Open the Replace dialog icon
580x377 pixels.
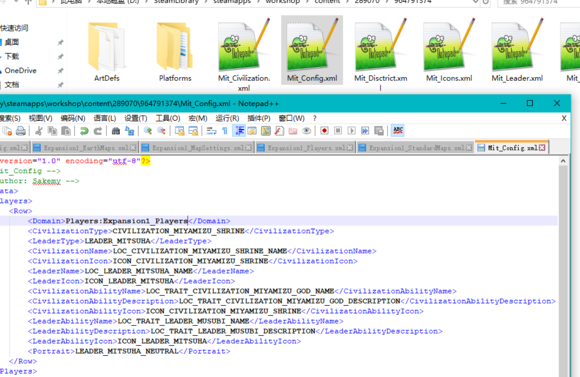pos(129,131)
